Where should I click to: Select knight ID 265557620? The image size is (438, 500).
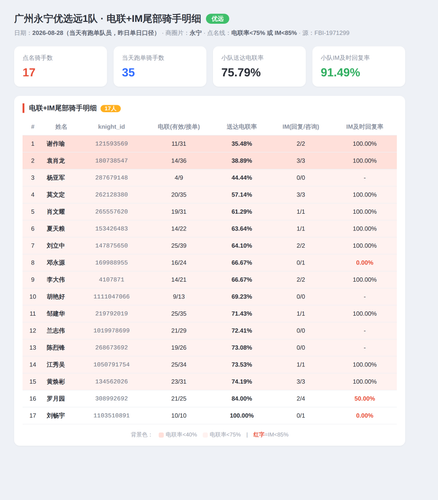[x=111, y=212]
